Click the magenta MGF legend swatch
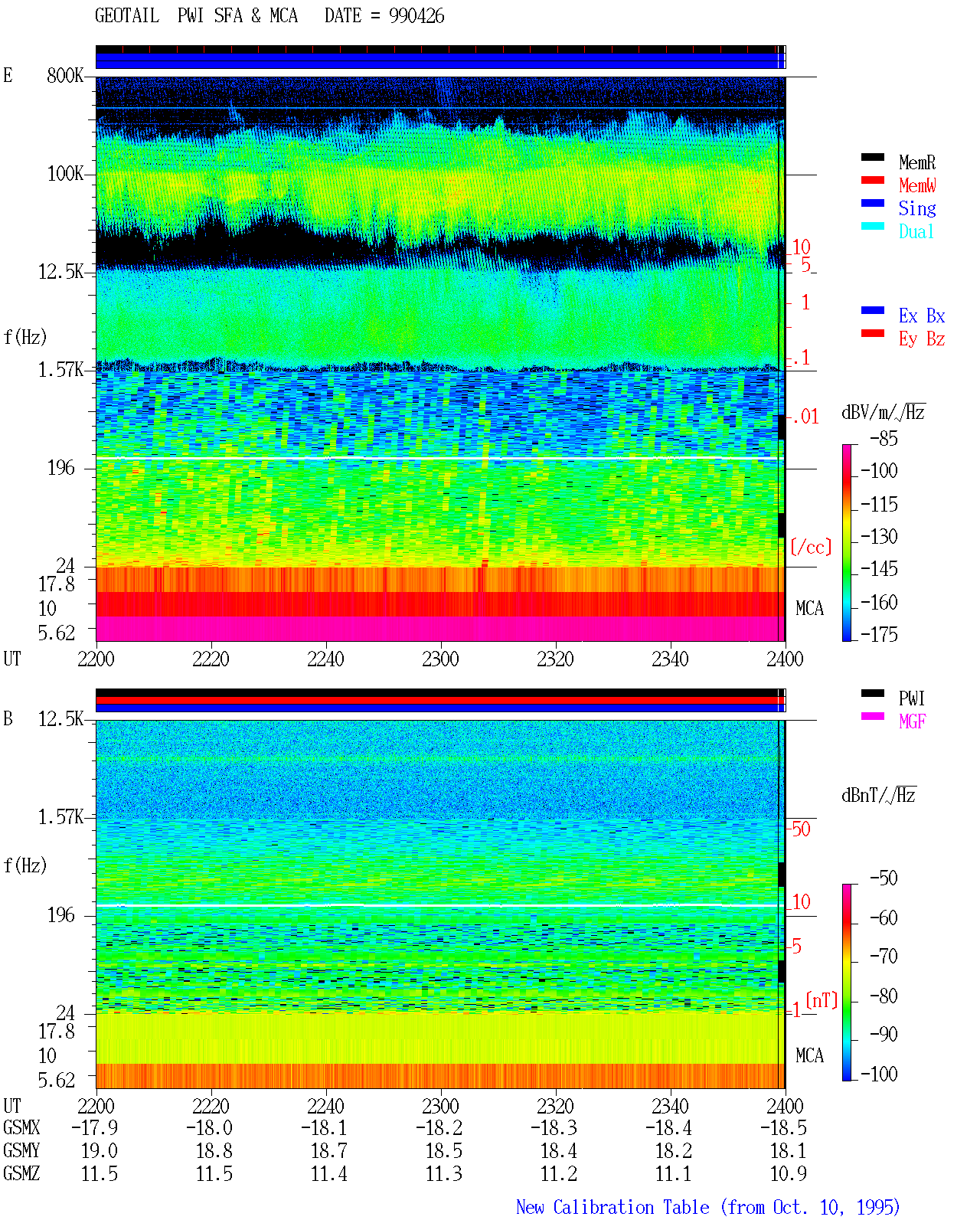 tap(873, 717)
